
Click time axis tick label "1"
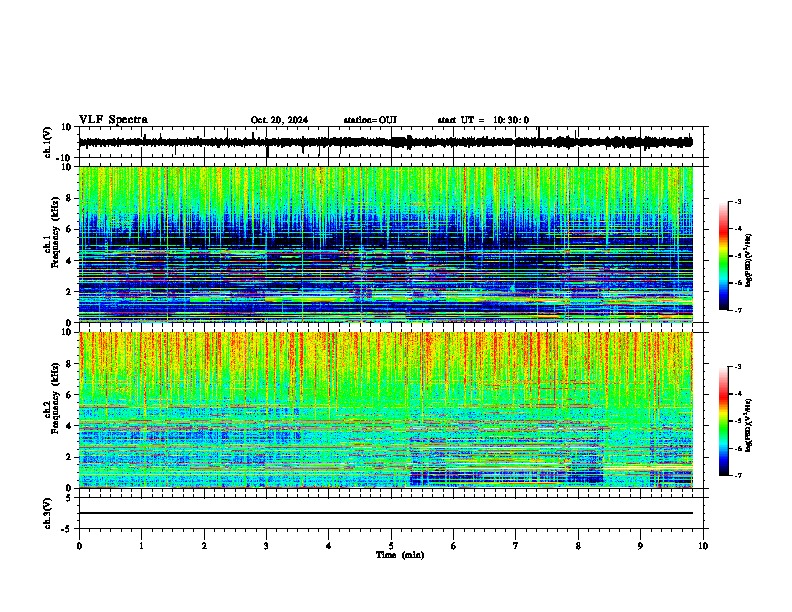[141, 546]
